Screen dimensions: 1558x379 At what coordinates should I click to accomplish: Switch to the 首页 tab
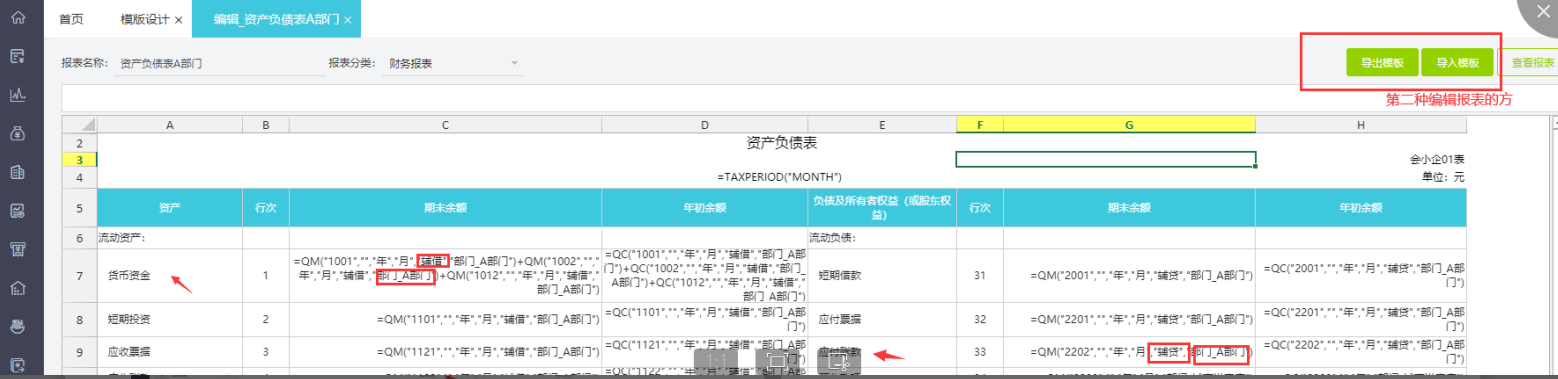(72, 20)
